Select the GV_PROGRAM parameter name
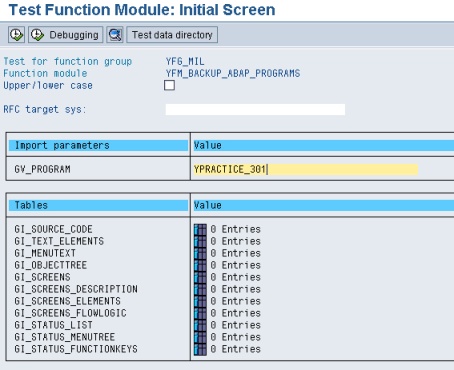The image size is (454, 370). pyautogui.click(x=42, y=169)
